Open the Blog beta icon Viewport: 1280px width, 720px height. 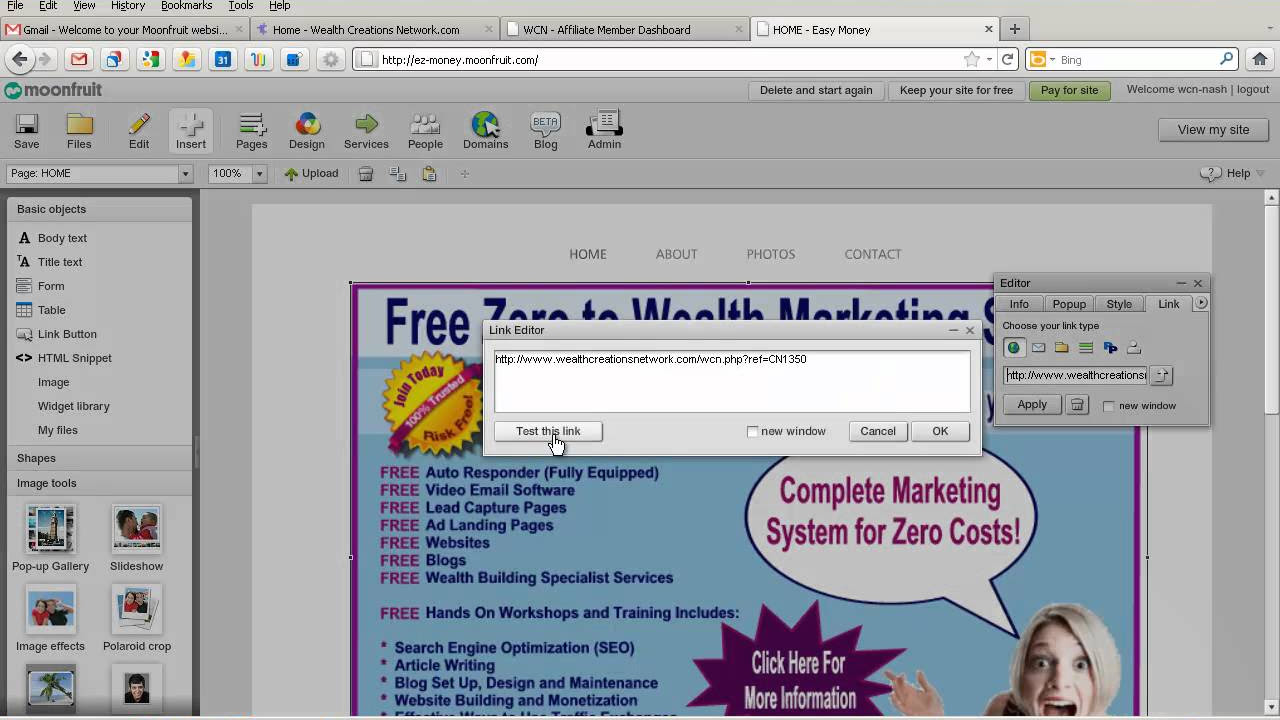545,131
